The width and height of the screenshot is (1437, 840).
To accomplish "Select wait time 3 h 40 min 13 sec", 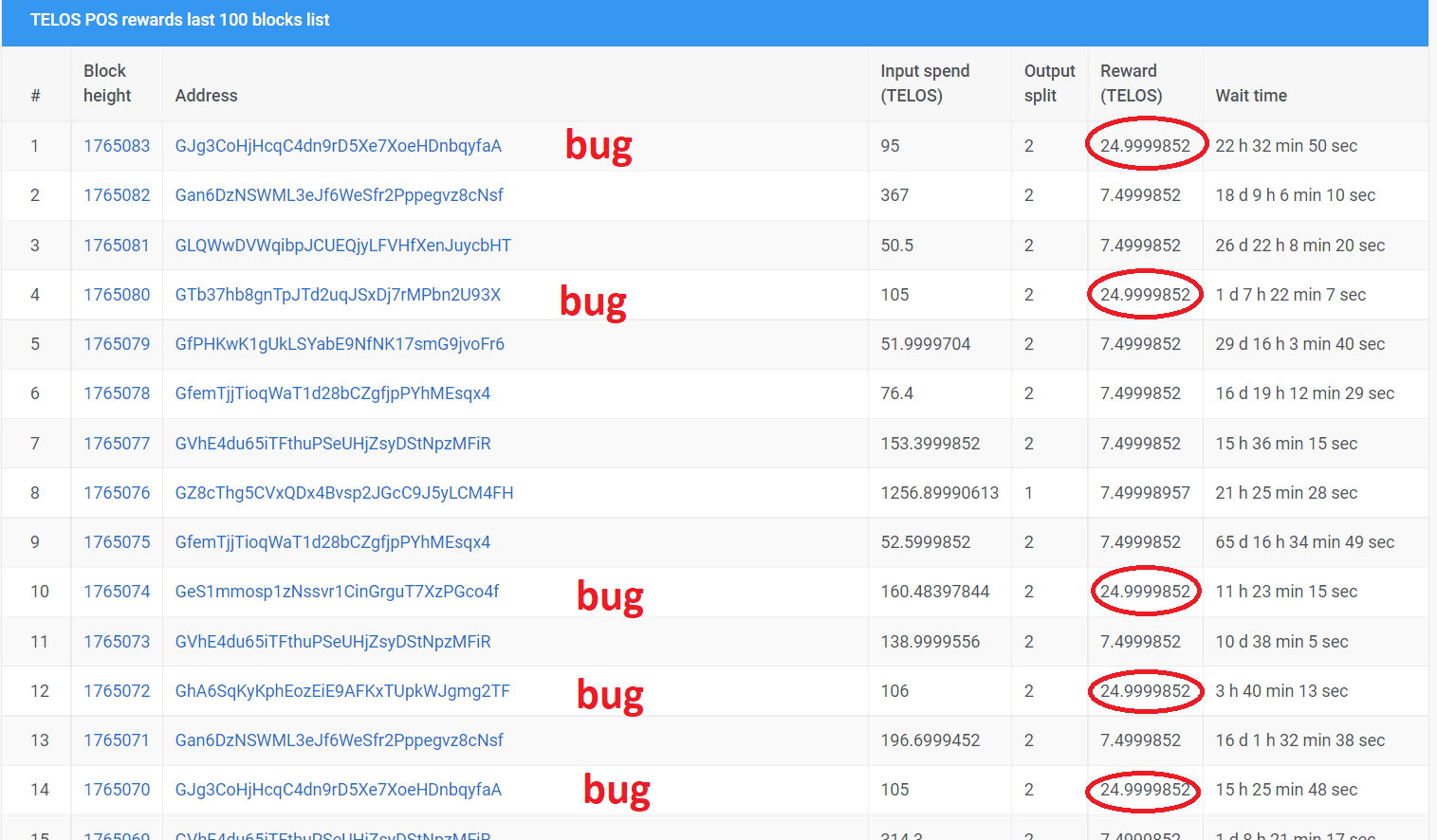I will click(1281, 691).
